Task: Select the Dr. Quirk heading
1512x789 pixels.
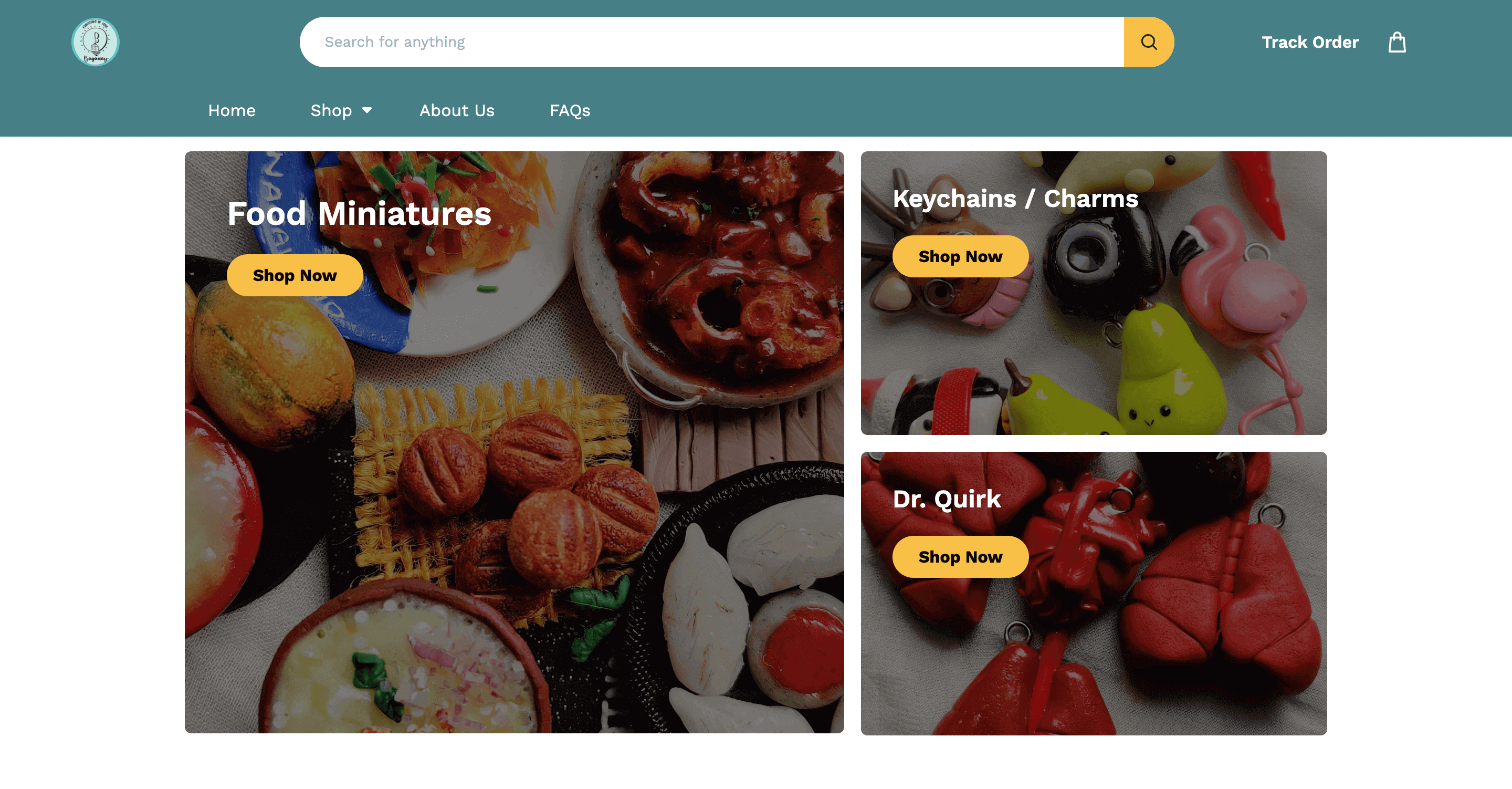Action: 947,499
